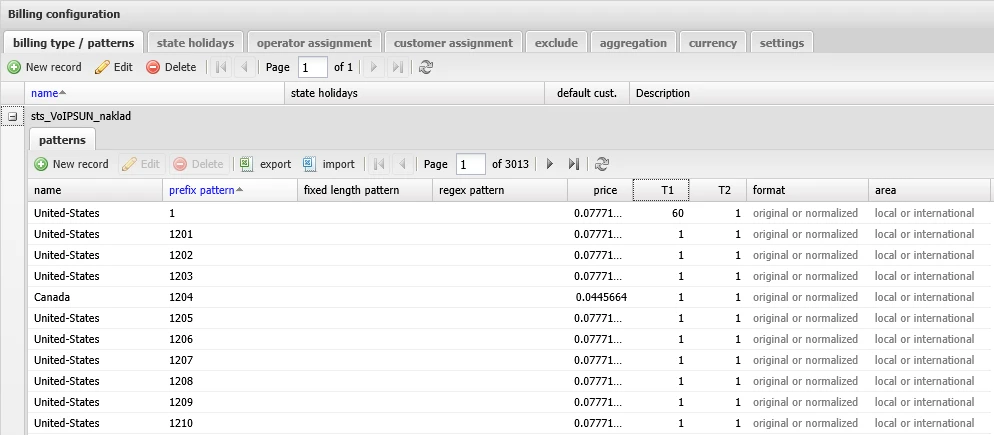The width and height of the screenshot is (994, 435).
Task: Click prefix pattern cell 1208
Action: point(229,381)
